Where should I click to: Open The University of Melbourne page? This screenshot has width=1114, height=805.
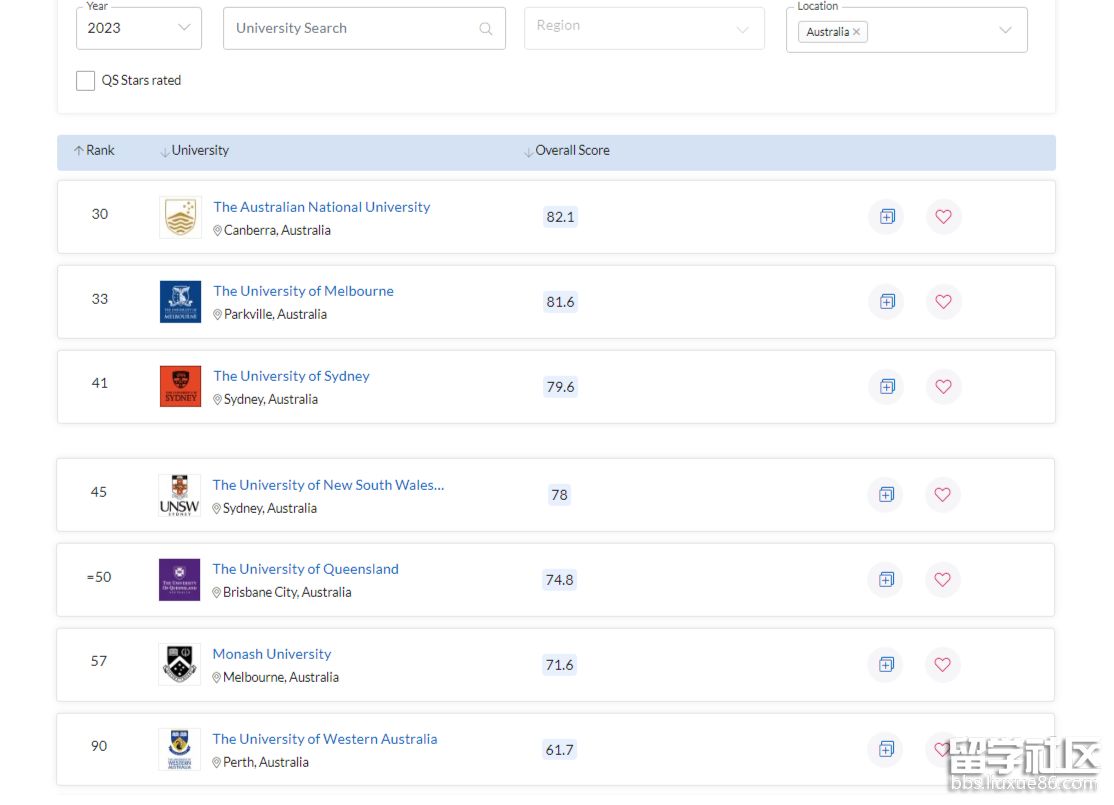(x=303, y=291)
